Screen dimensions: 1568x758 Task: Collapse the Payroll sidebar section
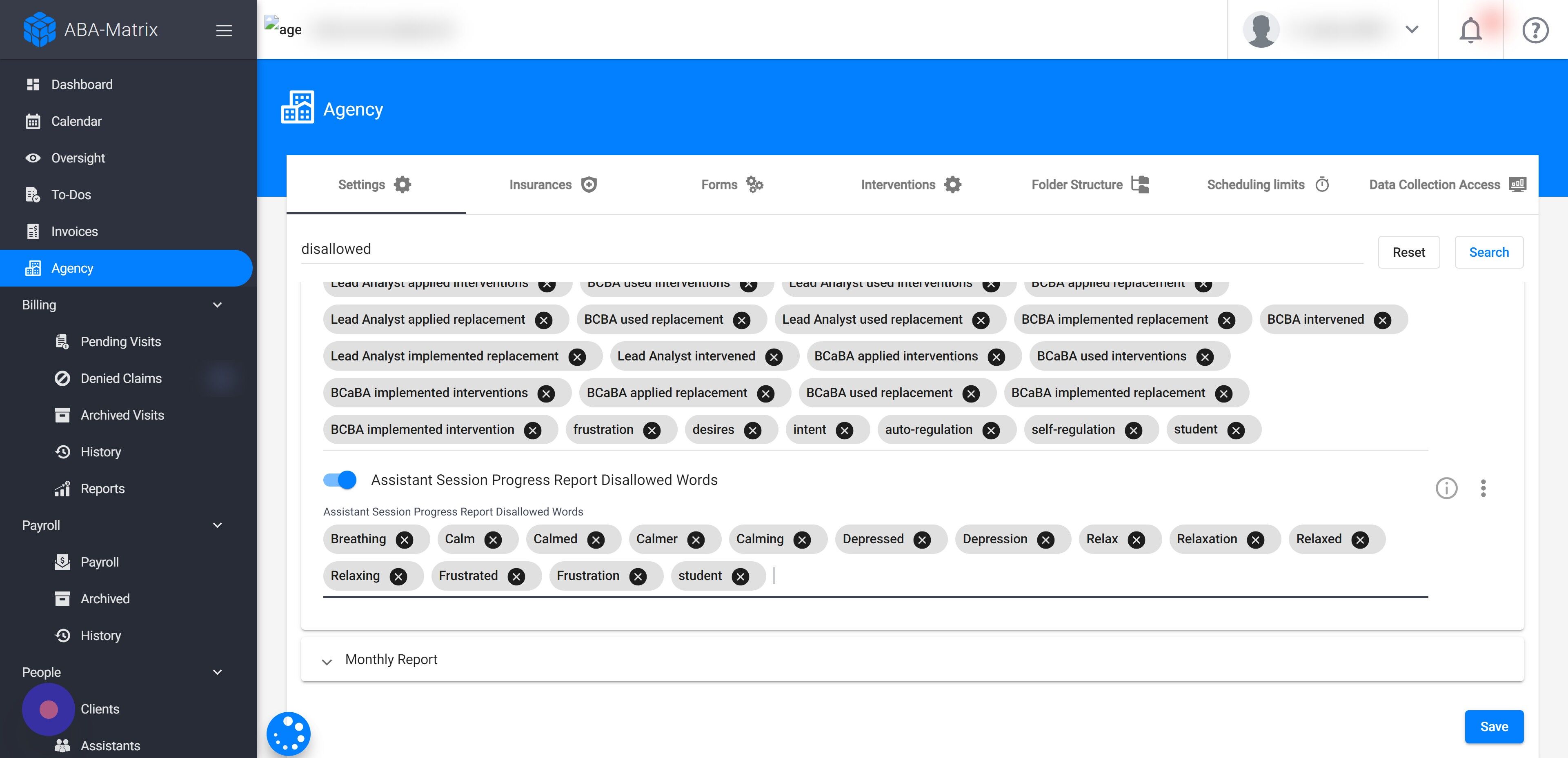pyautogui.click(x=217, y=525)
